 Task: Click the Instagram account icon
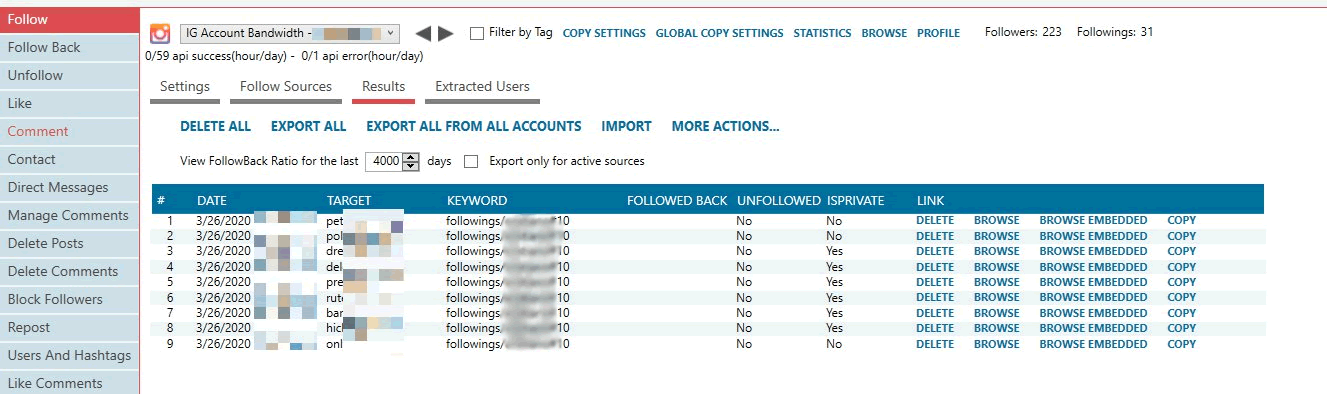pyautogui.click(x=160, y=33)
